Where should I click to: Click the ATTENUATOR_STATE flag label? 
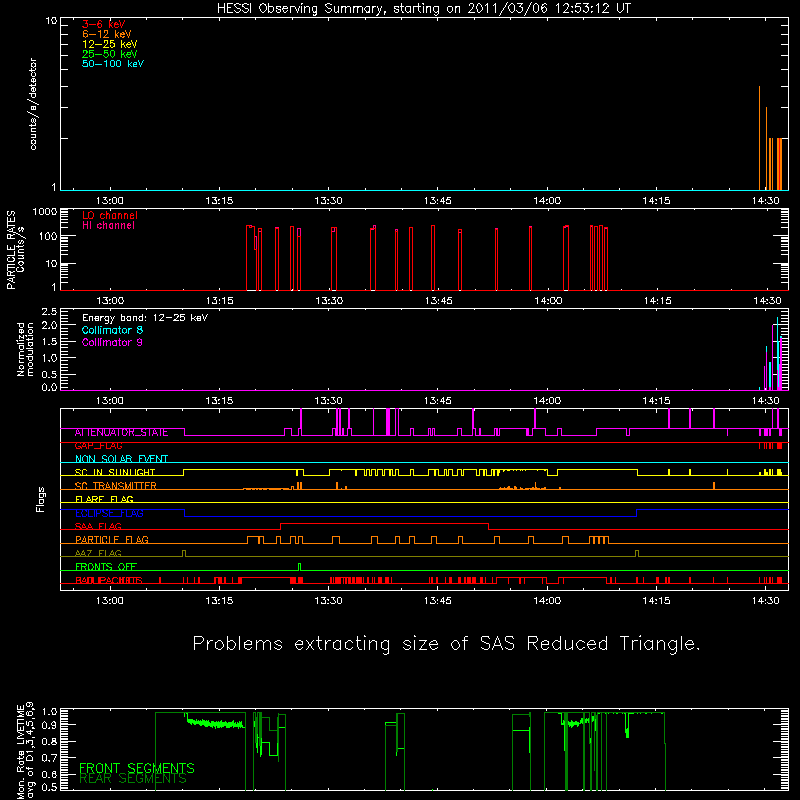point(121,433)
